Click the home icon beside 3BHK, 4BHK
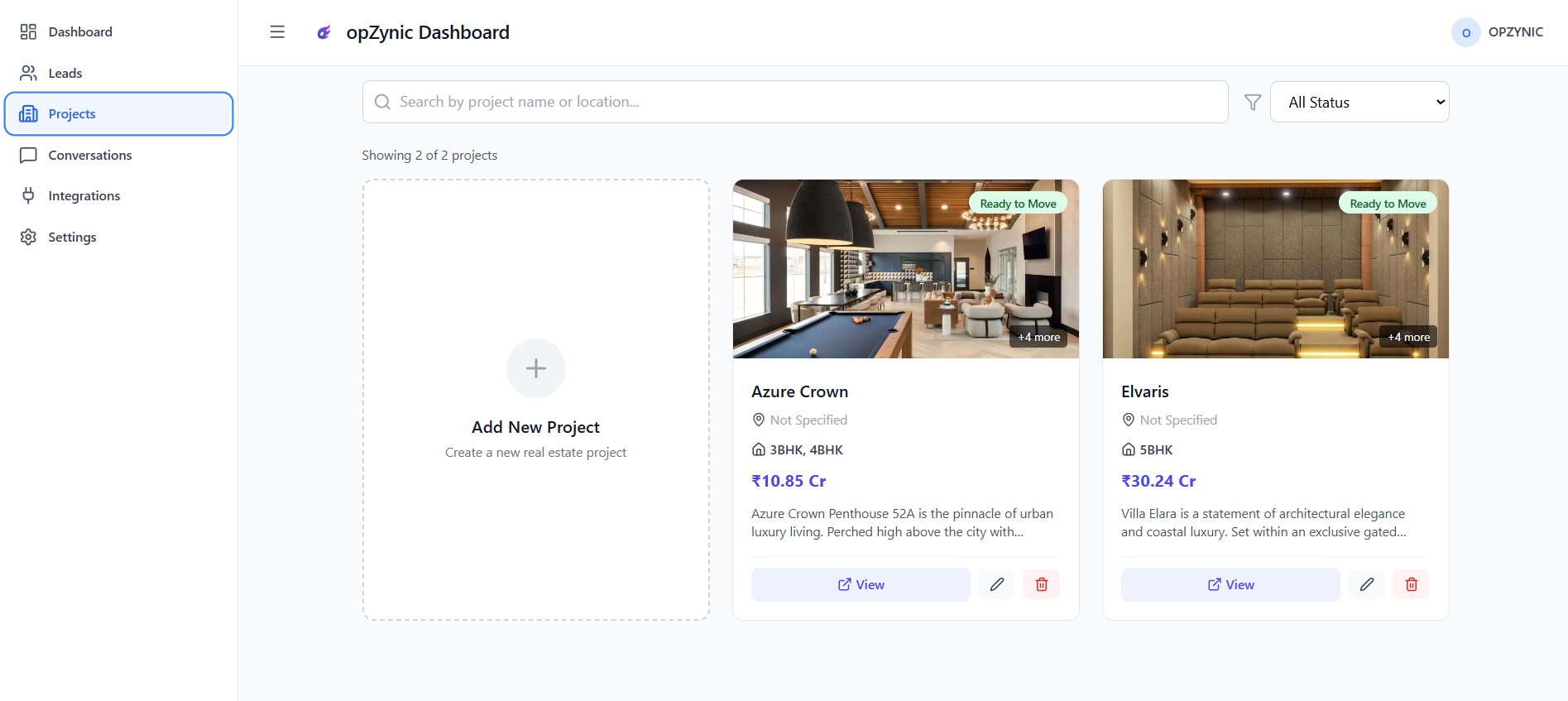The width and height of the screenshot is (1568, 701). point(758,449)
